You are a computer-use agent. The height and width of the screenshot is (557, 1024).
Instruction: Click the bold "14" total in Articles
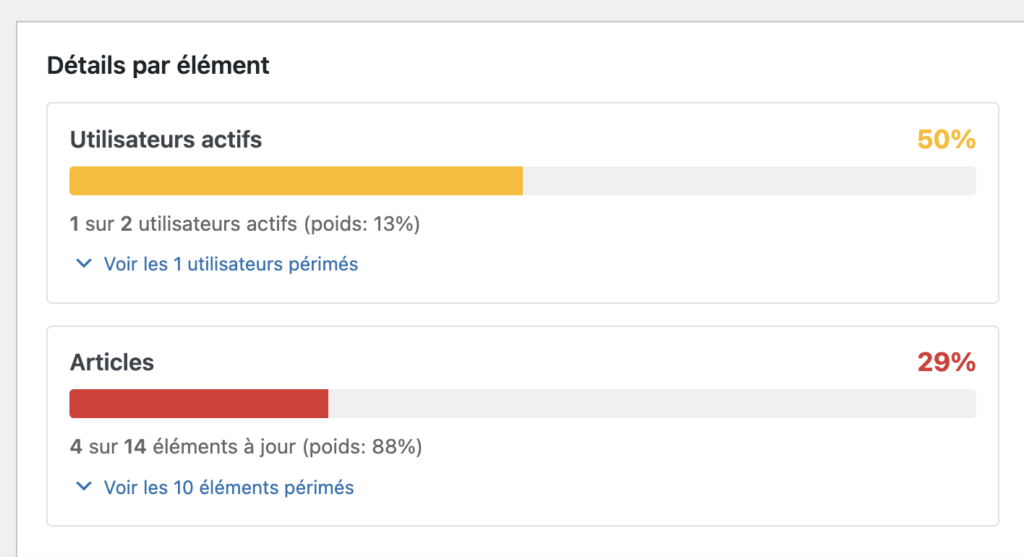coord(135,447)
